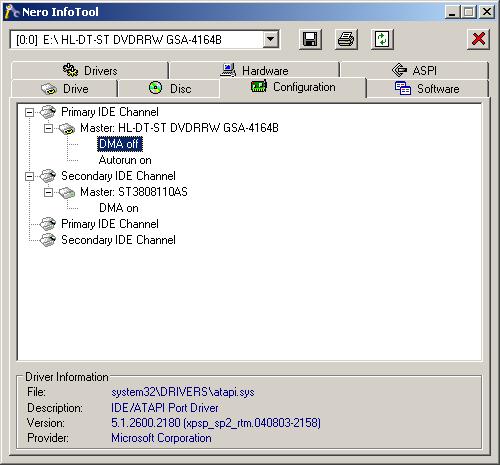The image size is (500, 465).
Task: Click the Refresh icon button
Action: 382,39
